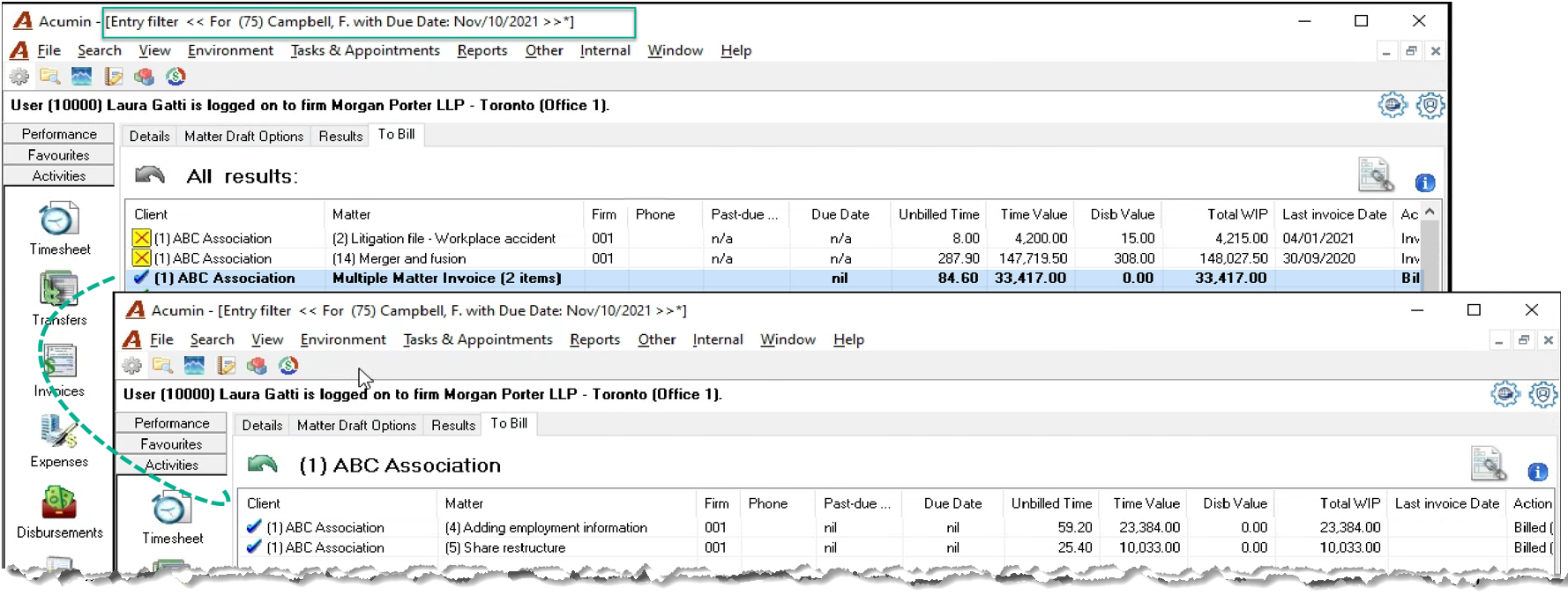Open the Tasks & Appointments menu in the front window
Image resolution: width=1568 pixels, height=595 pixels.
[478, 339]
